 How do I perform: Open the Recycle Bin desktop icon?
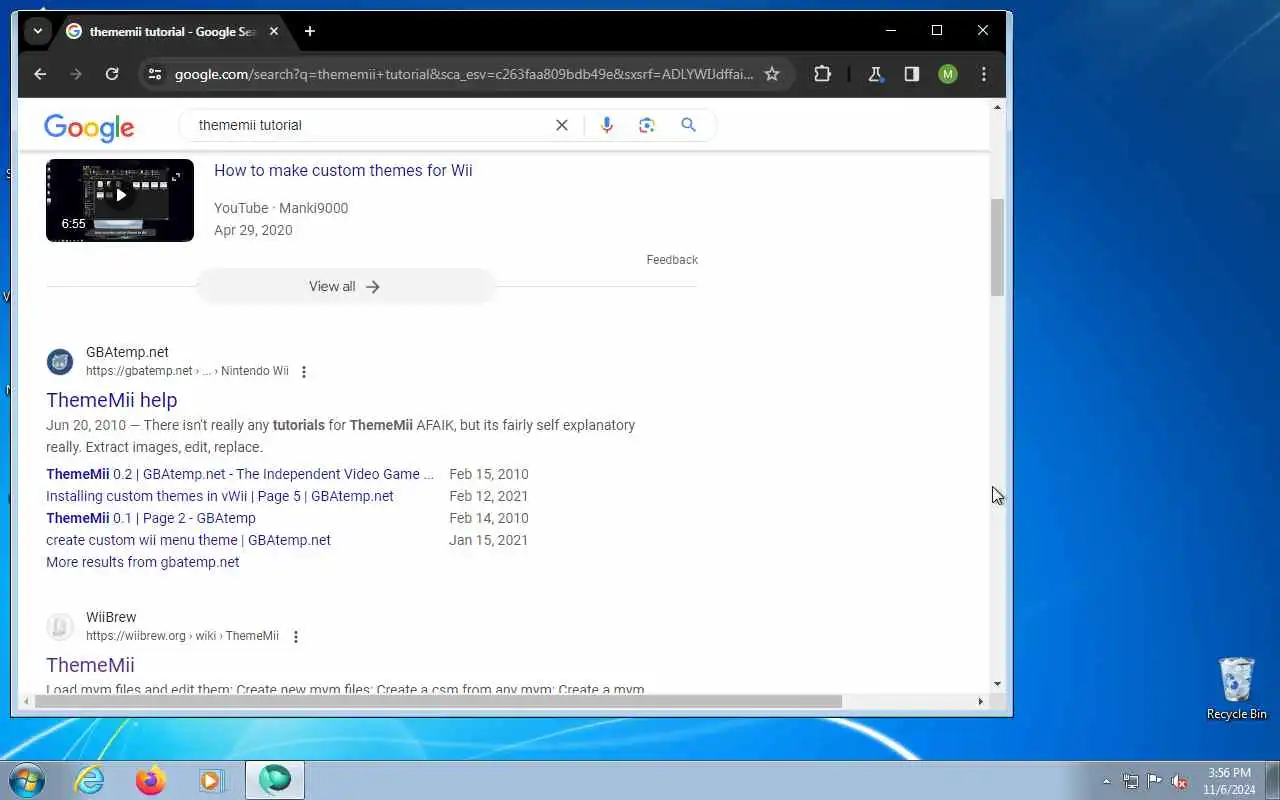(x=1237, y=688)
